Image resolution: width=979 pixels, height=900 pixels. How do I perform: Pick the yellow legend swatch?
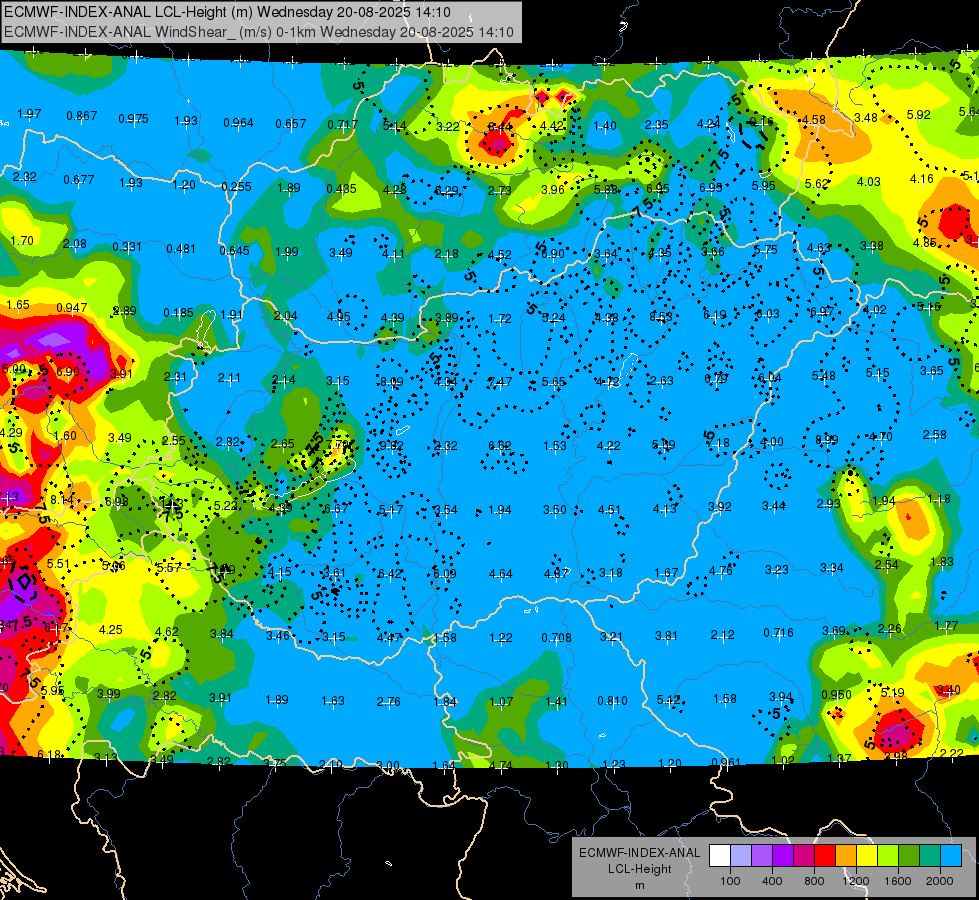[867, 856]
